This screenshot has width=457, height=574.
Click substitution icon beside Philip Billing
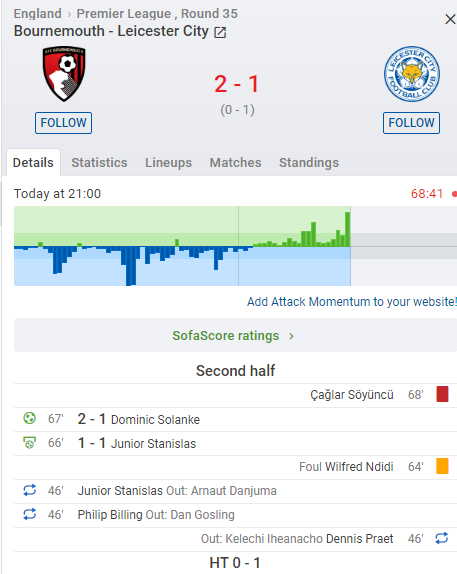(x=29, y=514)
